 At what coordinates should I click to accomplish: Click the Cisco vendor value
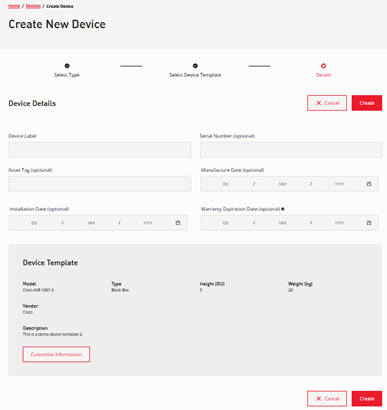click(x=28, y=312)
